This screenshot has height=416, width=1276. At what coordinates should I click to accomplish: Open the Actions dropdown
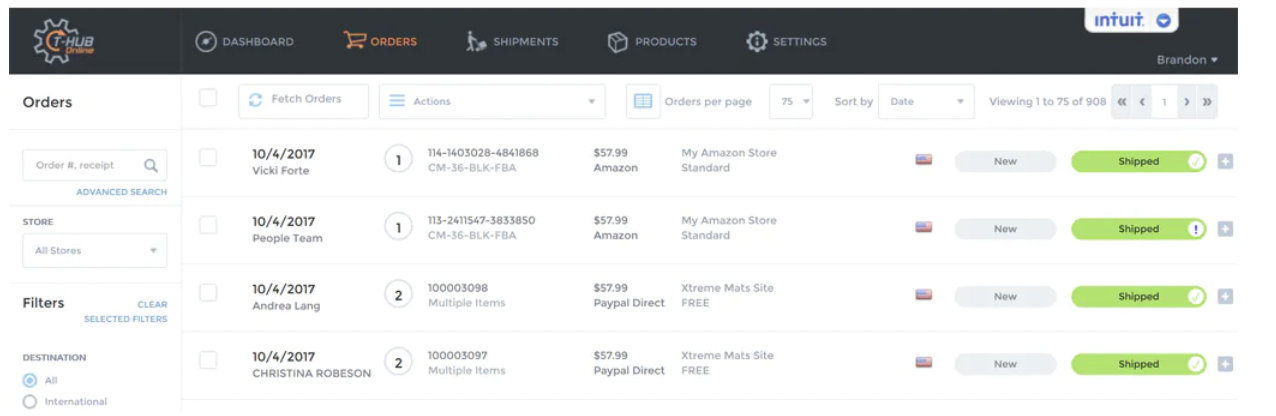click(492, 101)
